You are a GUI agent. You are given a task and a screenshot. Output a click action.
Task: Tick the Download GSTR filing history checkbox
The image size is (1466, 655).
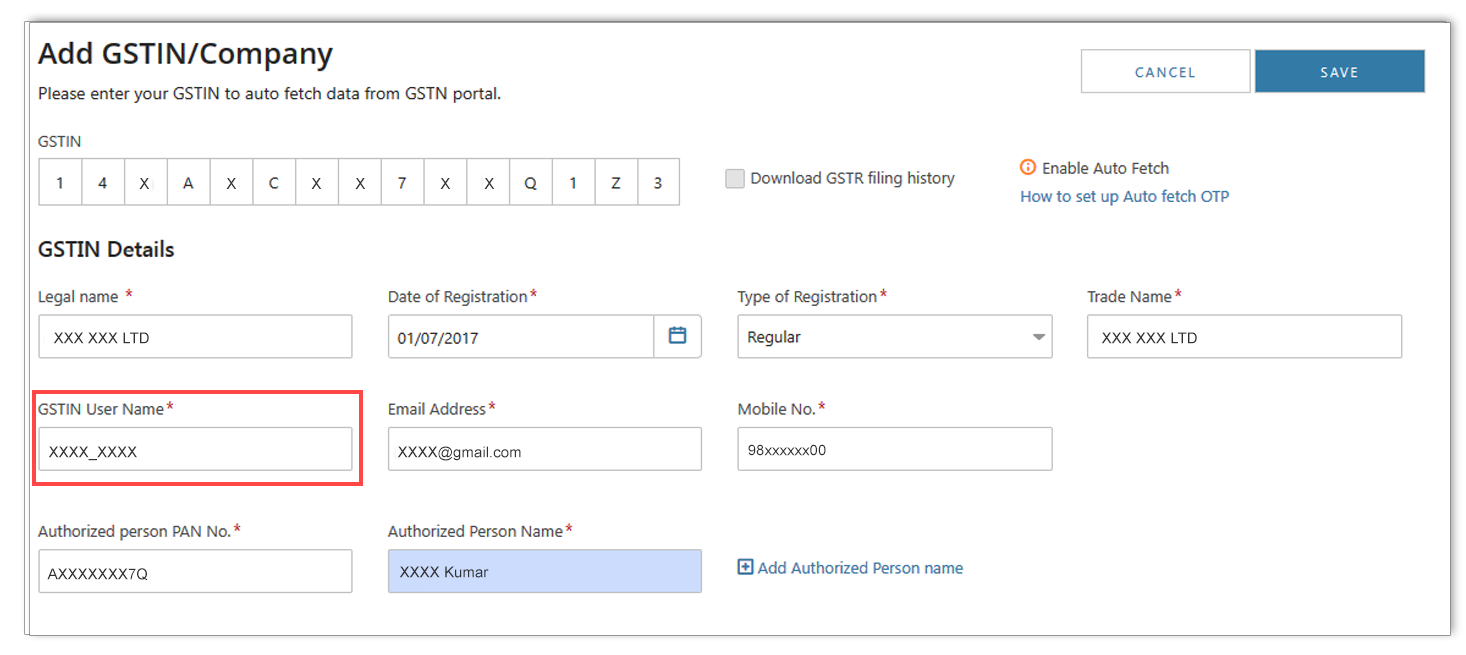pyautogui.click(x=735, y=179)
